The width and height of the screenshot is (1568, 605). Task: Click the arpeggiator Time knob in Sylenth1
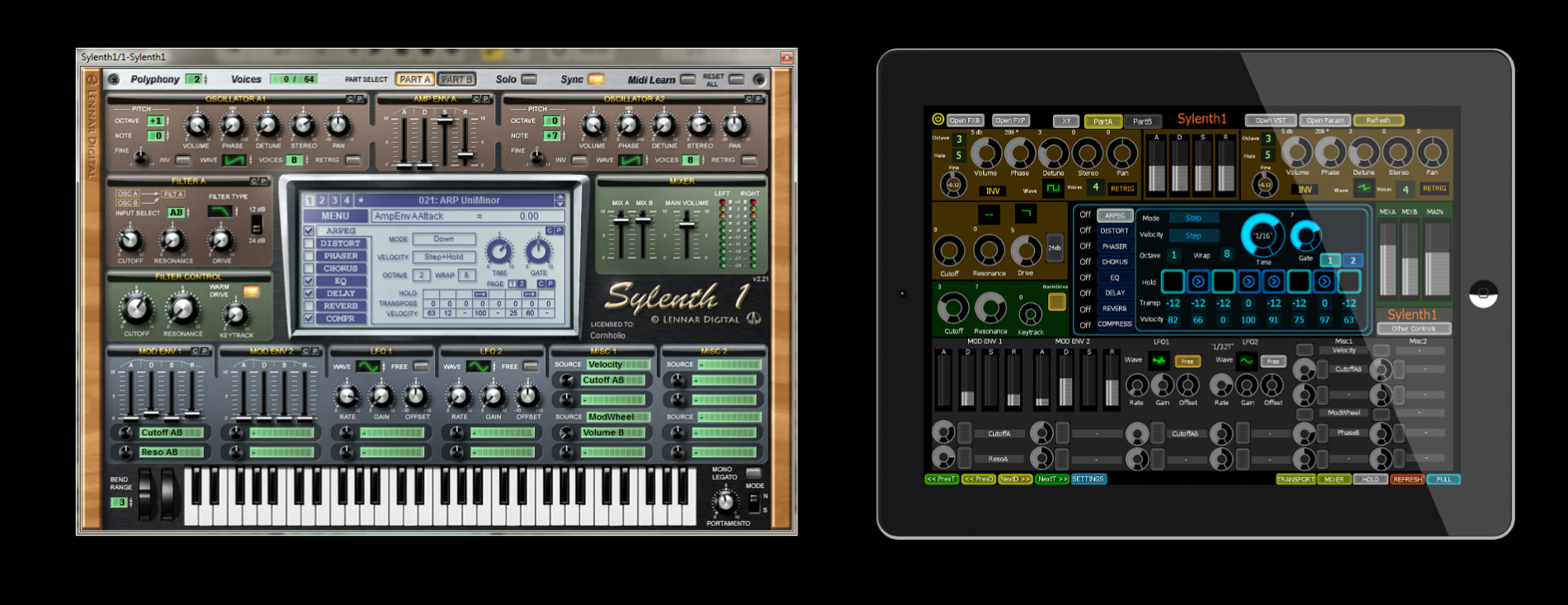tap(498, 252)
